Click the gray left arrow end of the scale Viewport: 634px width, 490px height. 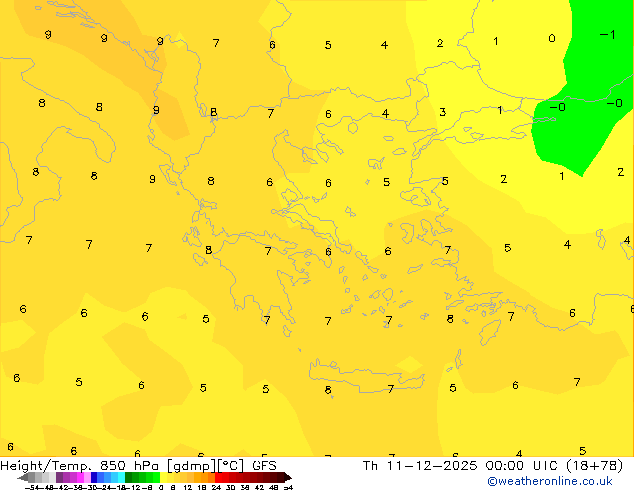[23, 477]
